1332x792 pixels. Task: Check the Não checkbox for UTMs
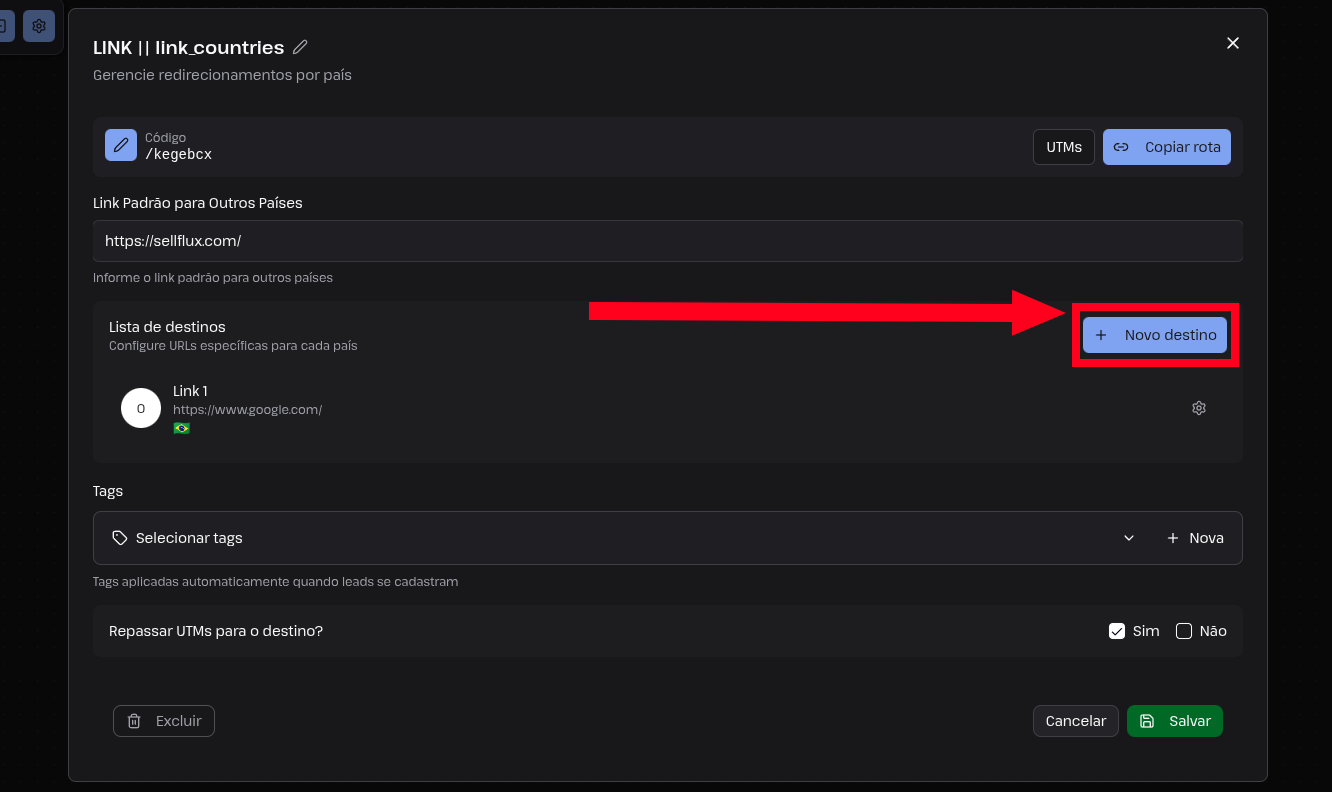point(1184,631)
